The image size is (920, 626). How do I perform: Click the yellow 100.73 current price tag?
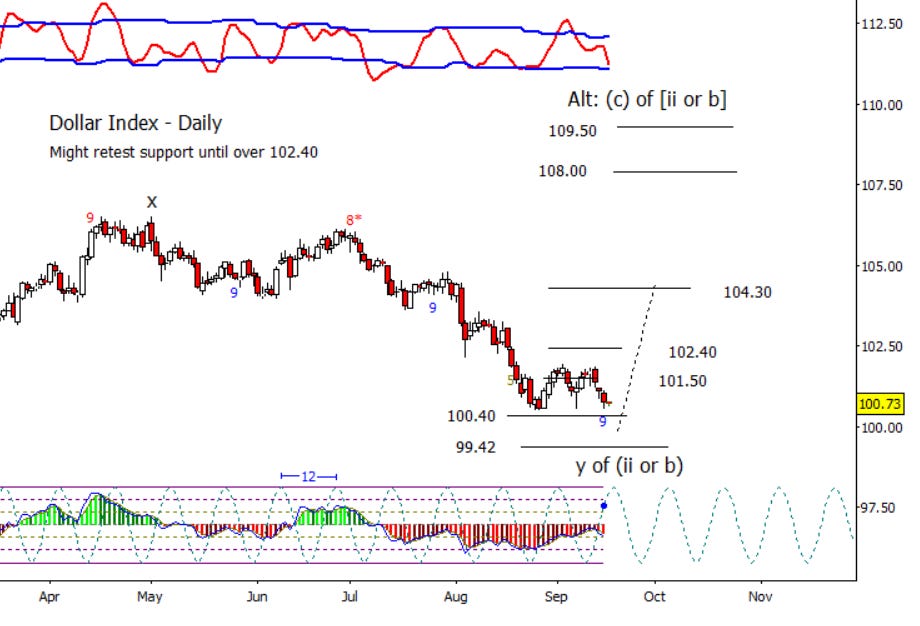coord(880,404)
